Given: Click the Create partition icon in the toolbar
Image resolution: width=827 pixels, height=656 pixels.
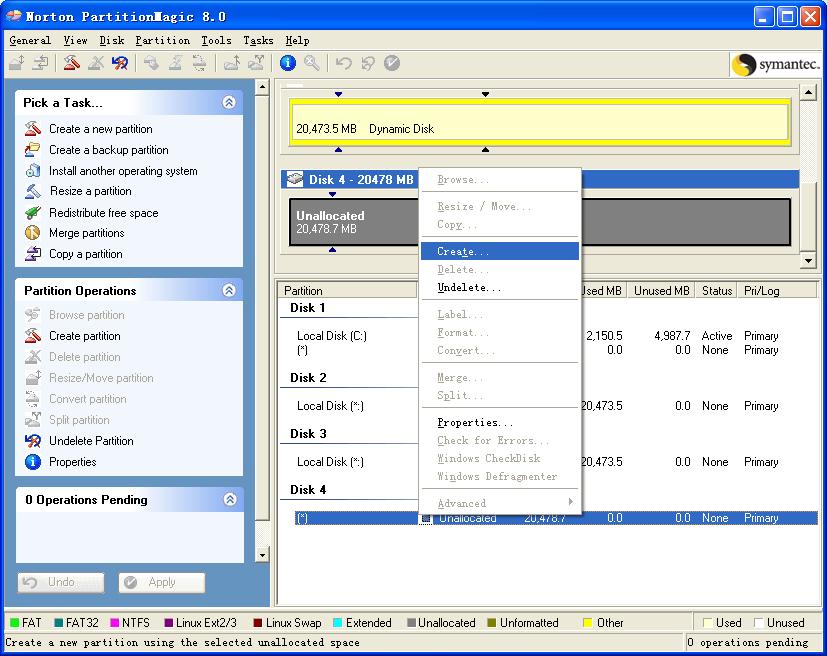Looking at the screenshot, I should (x=71, y=63).
